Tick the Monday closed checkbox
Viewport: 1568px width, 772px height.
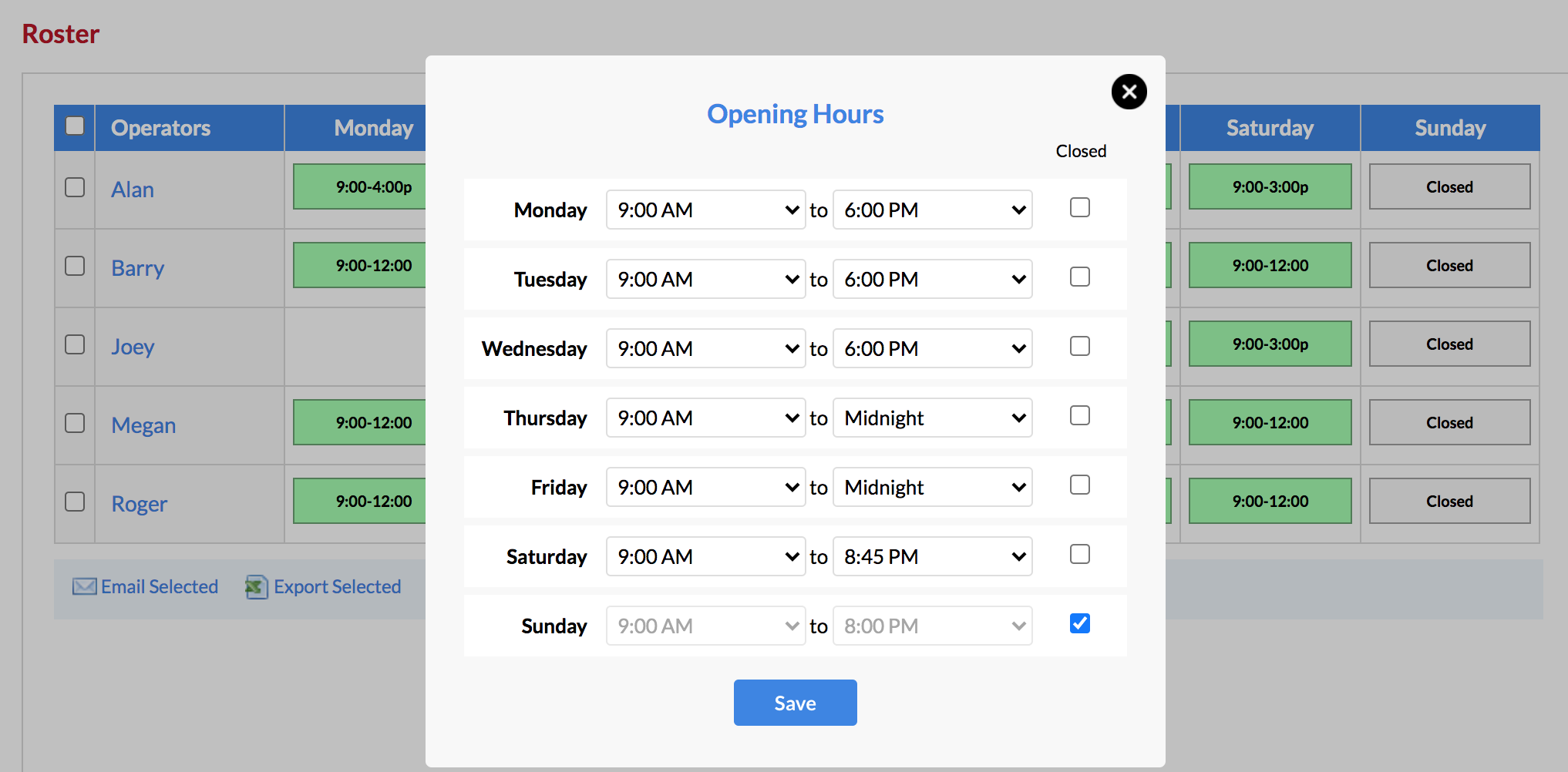pos(1080,207)
